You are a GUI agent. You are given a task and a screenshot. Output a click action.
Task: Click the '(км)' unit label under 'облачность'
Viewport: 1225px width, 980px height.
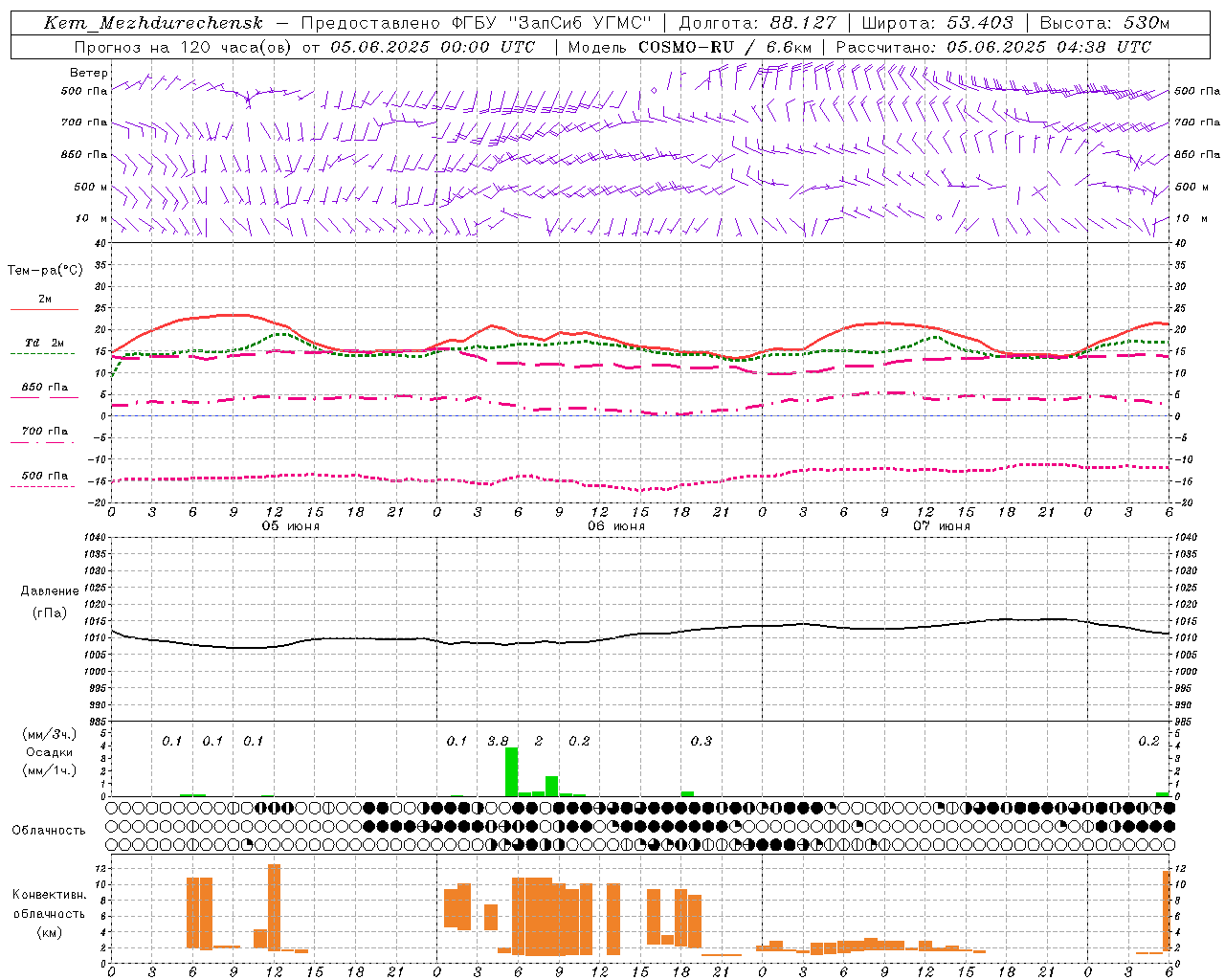click(49, 932)
